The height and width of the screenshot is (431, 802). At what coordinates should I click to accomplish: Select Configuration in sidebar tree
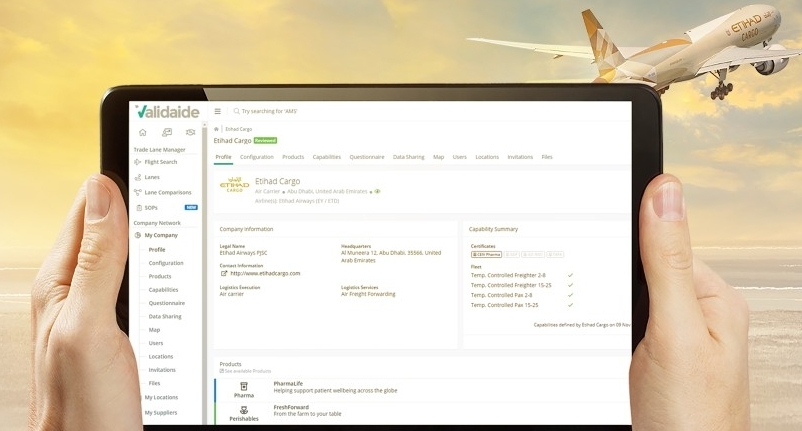(166, 263)
